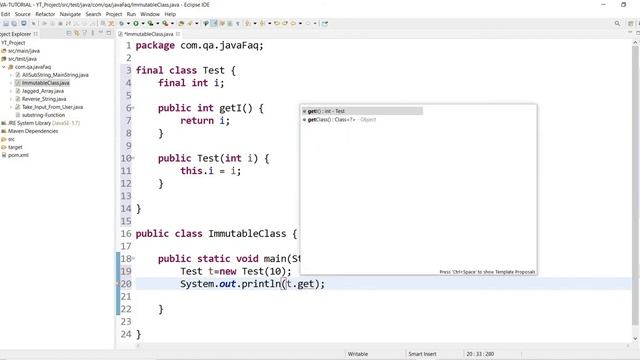Click the Debug bug icon in the toolbar

pyautogui.click(x=121, y=23)
